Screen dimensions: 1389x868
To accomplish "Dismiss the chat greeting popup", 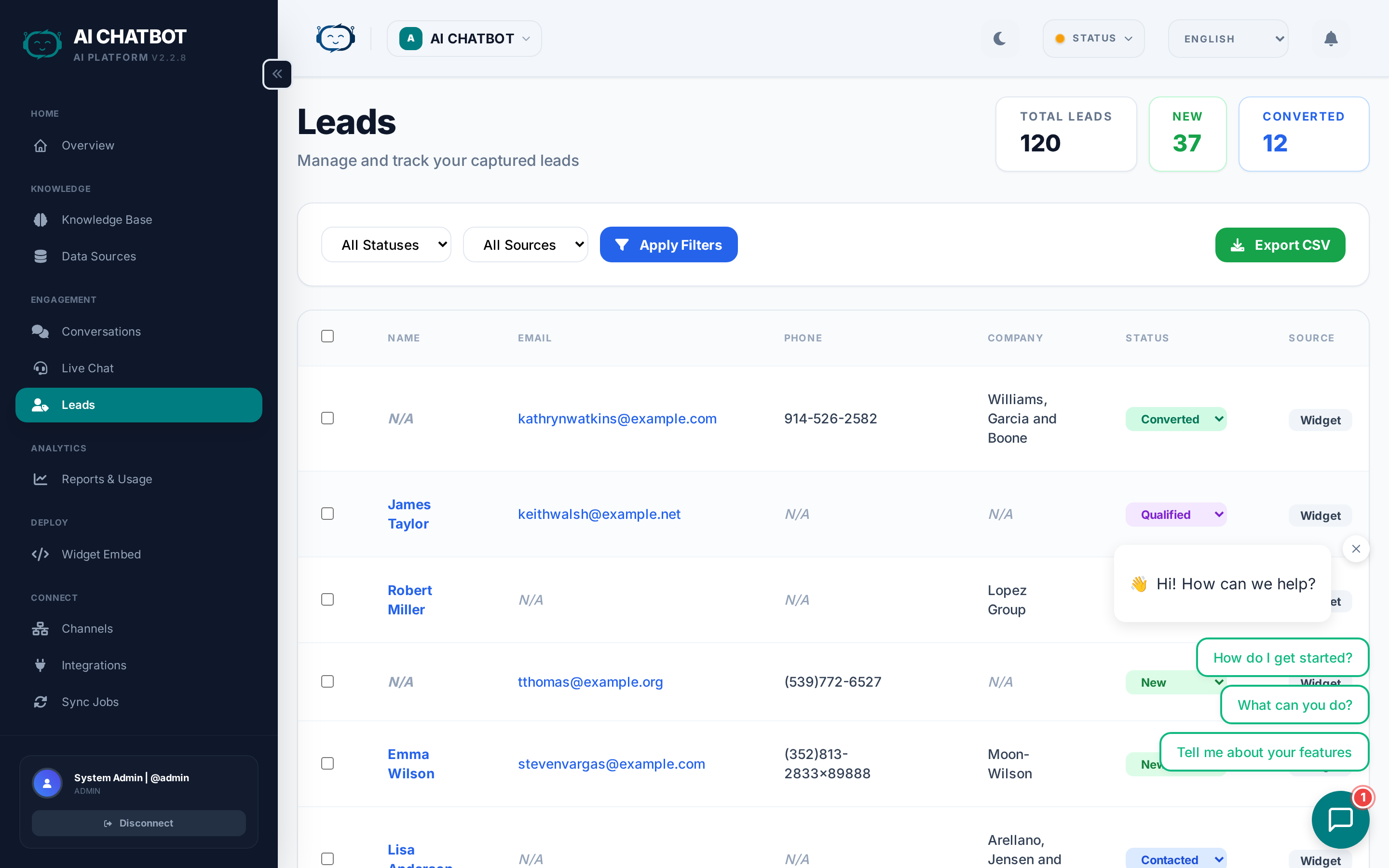I will [x=1356, y=548].
